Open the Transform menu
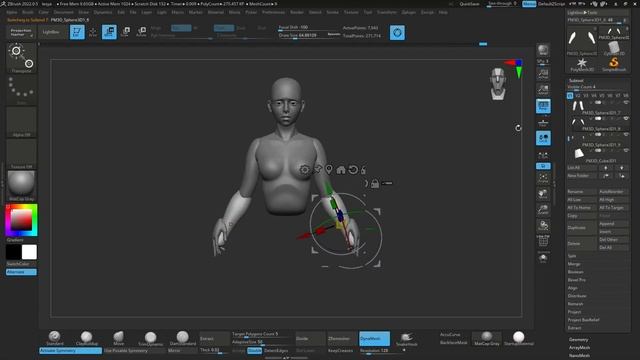This screenshot has width=640, height=360. [386, 12]
